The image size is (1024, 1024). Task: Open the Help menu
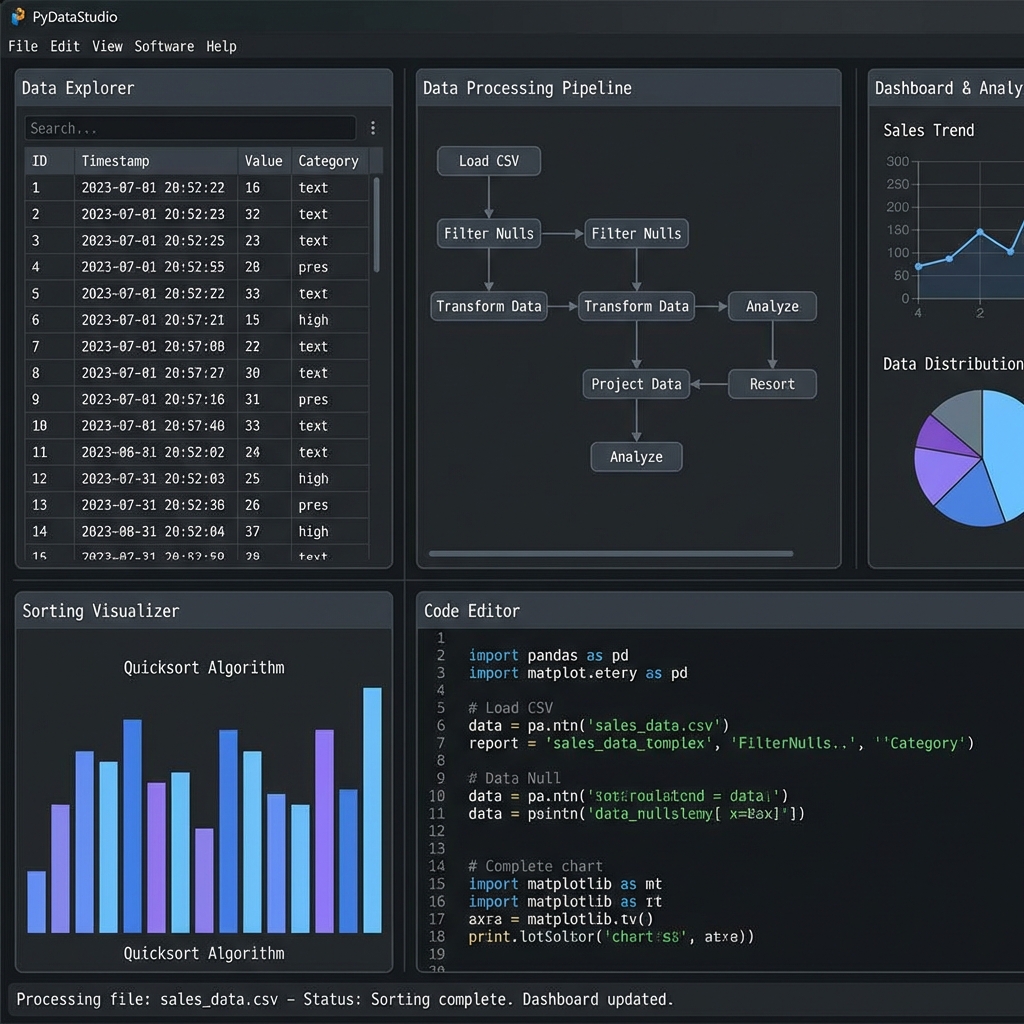pyautogui.click(x=221, y=46)
